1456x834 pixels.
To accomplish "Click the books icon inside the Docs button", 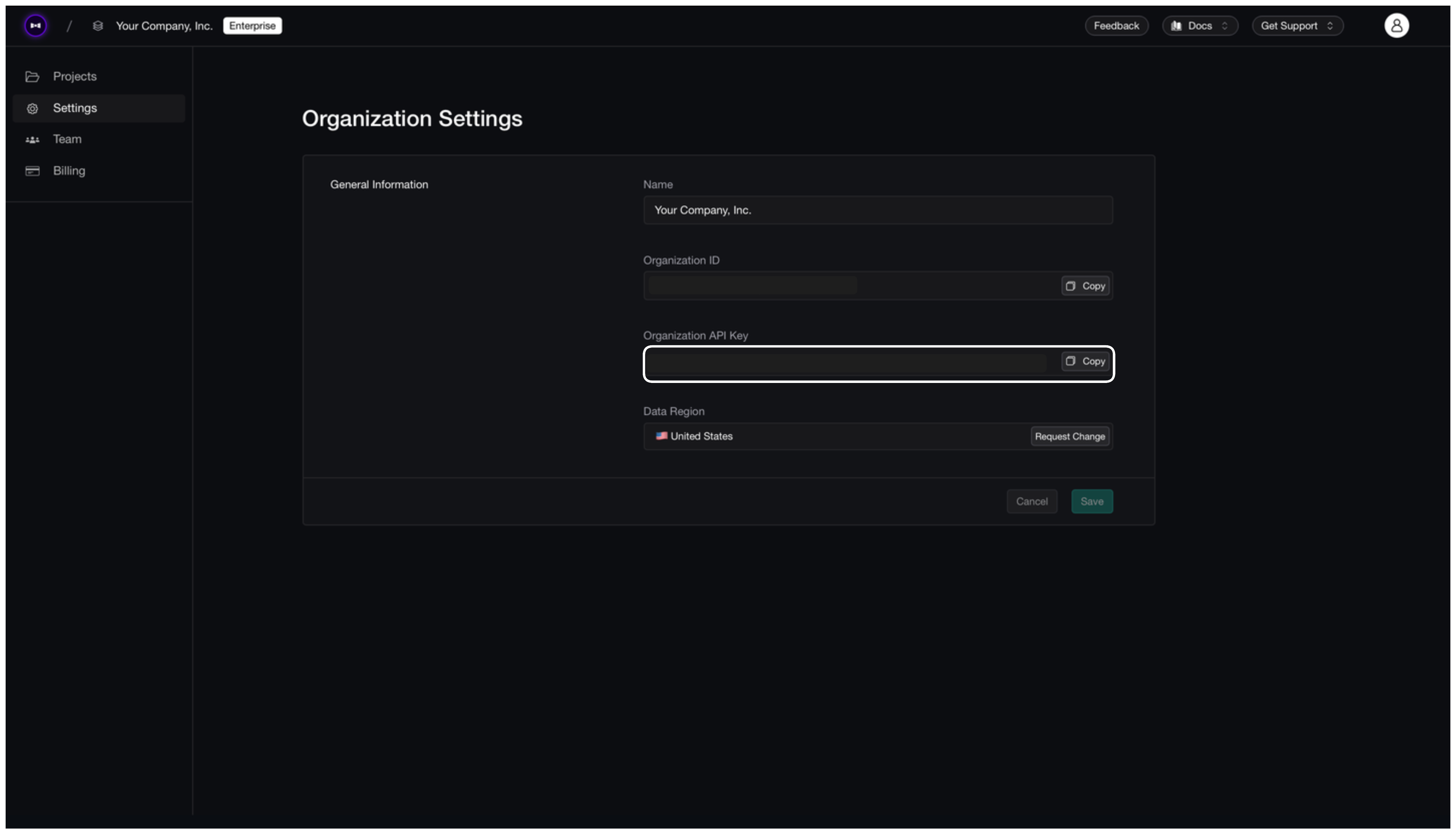I will click(1176, 25).
